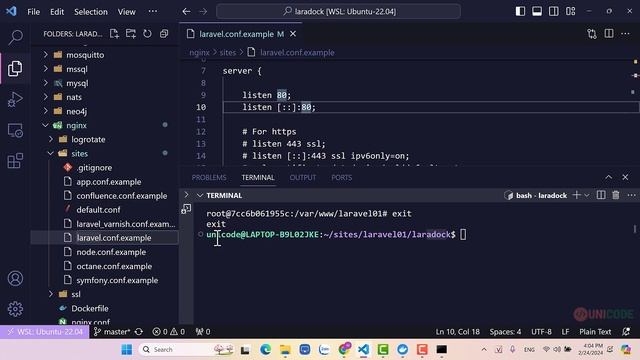Create a new file in explorer
The width and height of the screenshot is (640, 360).
click(114, 34)
